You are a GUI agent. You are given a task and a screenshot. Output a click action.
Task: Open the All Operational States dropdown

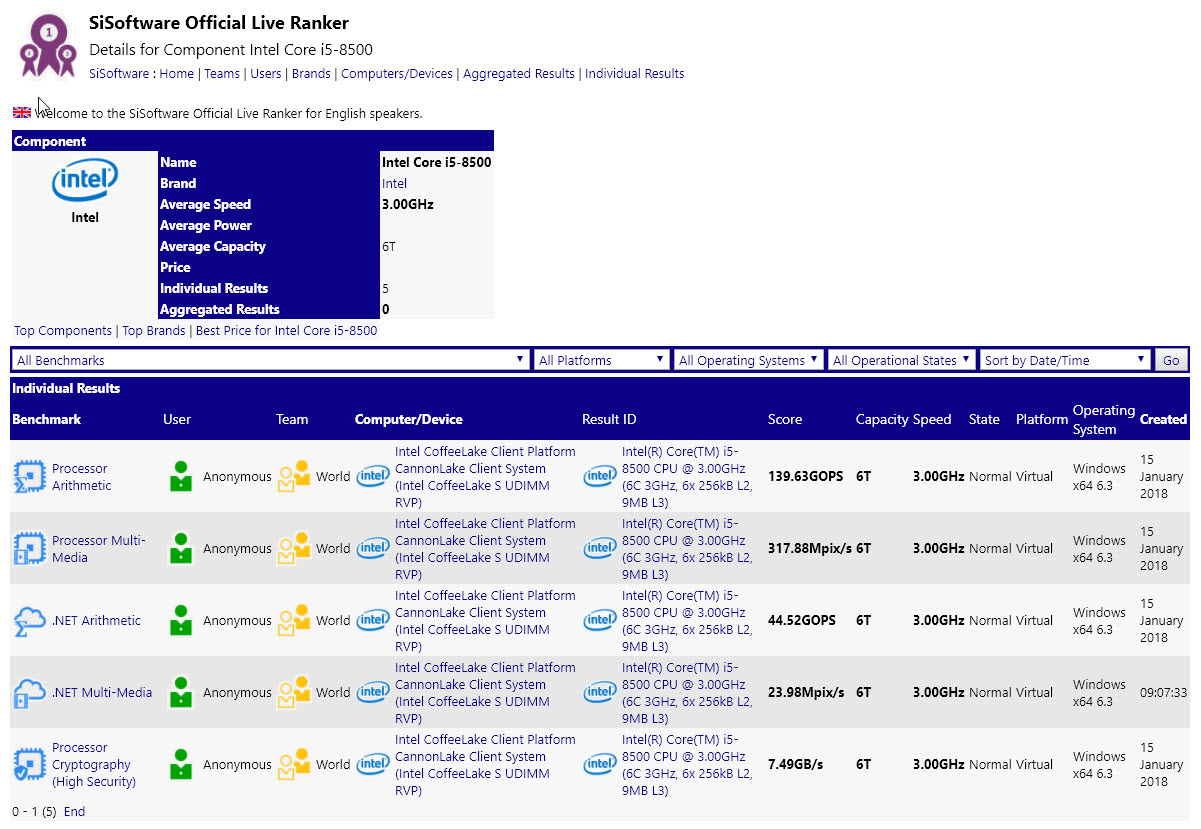coord(902,360)
